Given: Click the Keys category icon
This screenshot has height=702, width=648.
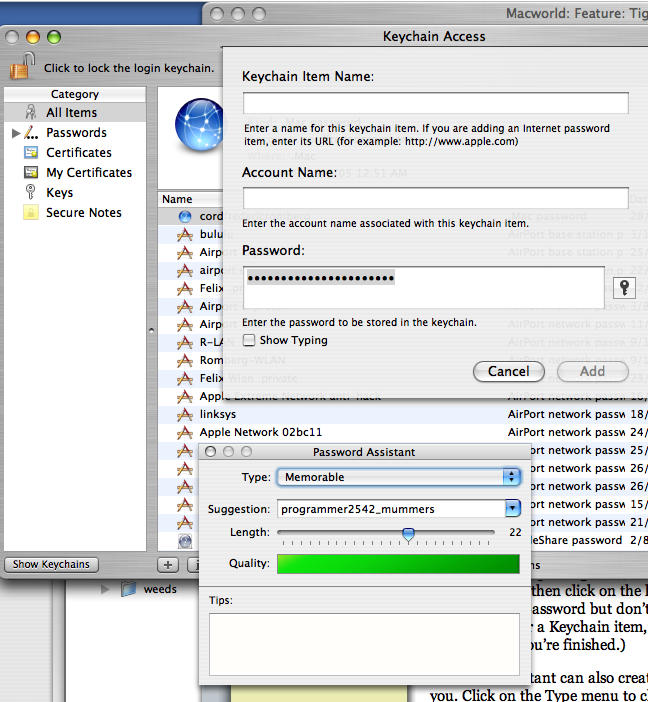Looking at the screenshot, I should [x=30, y=192].
